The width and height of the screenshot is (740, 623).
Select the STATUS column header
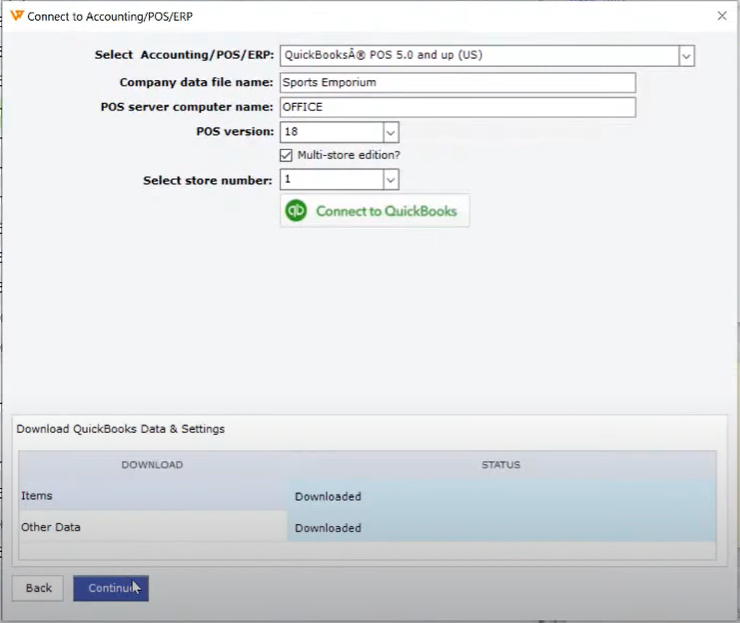click(501, 465)
